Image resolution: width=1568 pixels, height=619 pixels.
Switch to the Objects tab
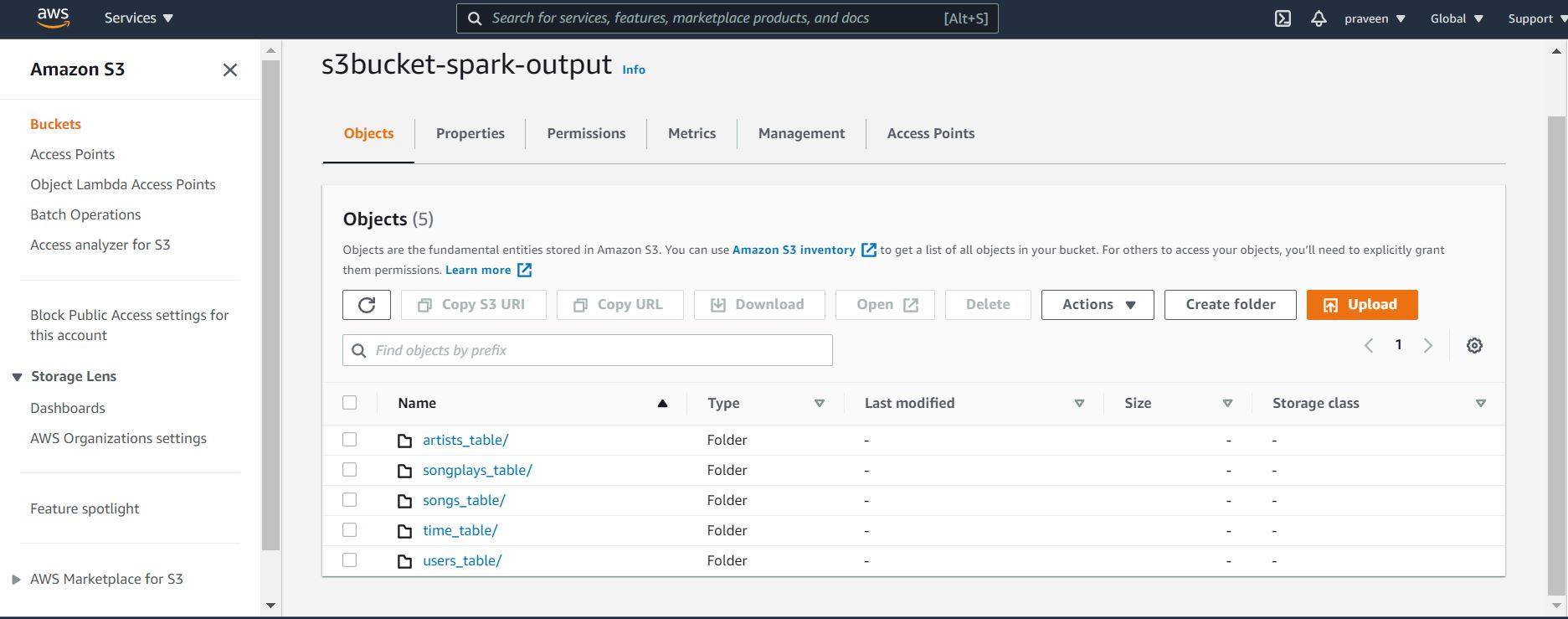coord(368,133)
